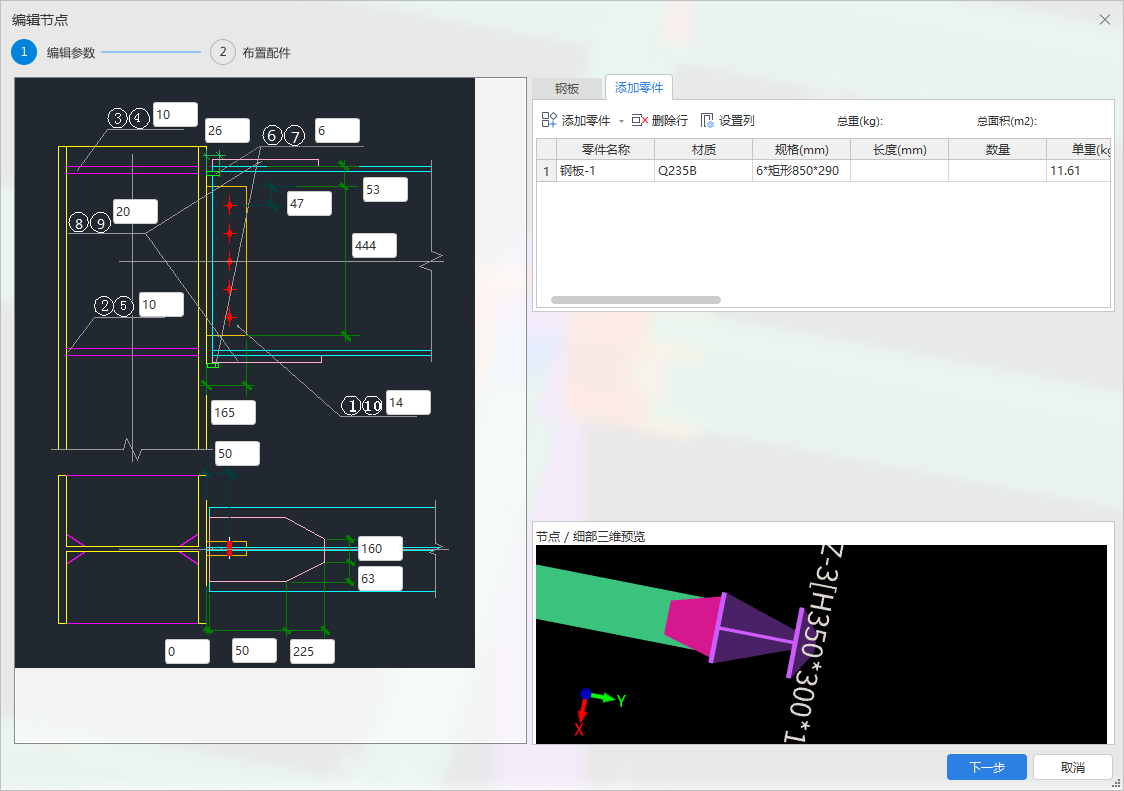Click the ① circled marker in drawing
This screenshot has width=1124, height=791.
pos(351,405)
